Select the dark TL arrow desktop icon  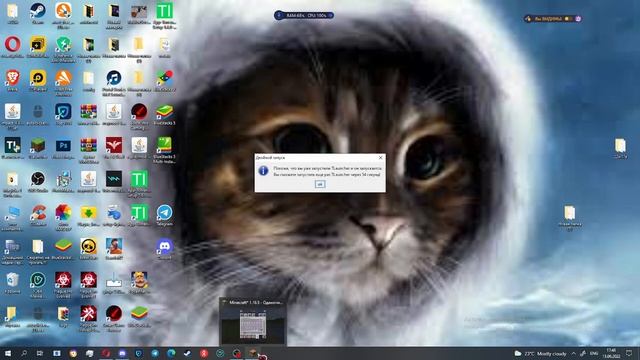13,148
